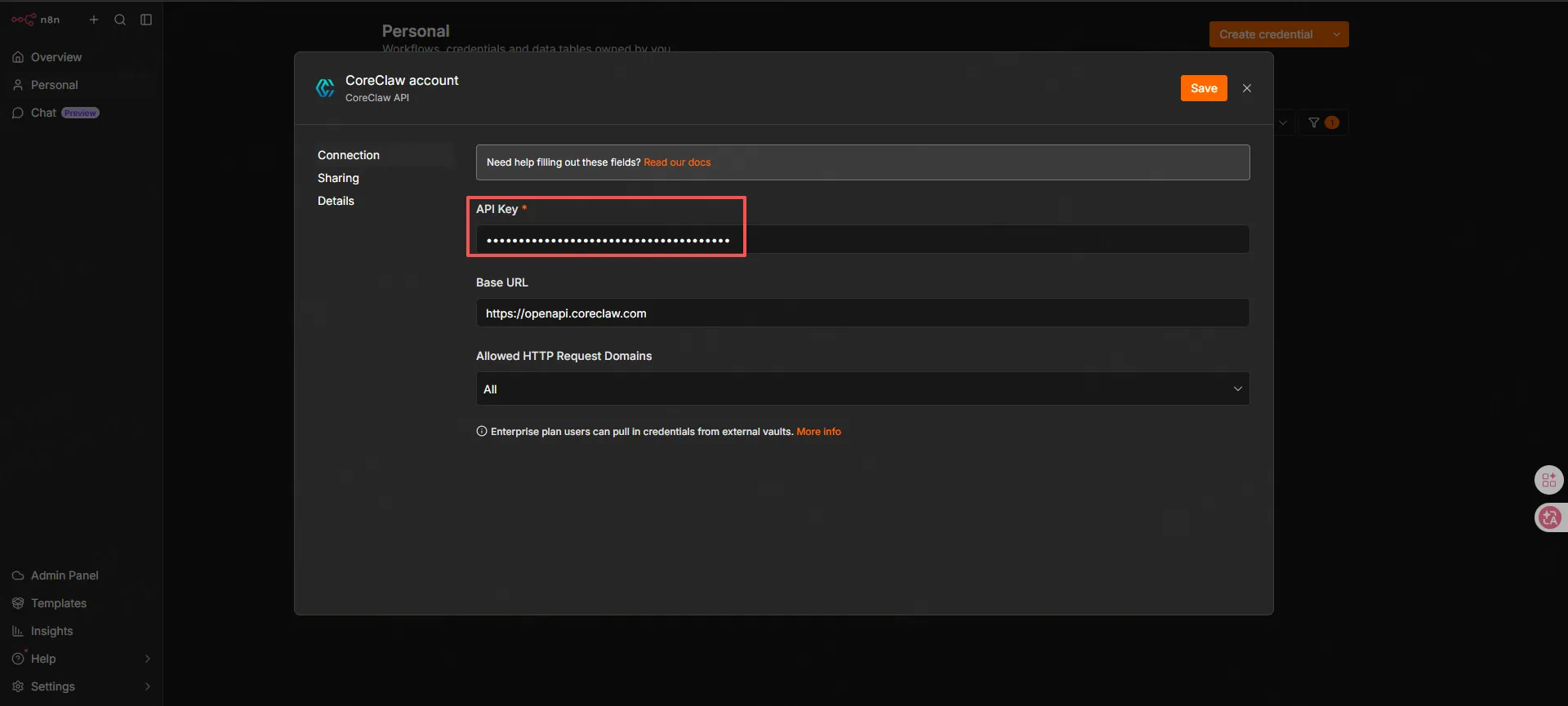The width and height of the screenshot is (1568, 706).
Task: Open search with the magnifier icon
Action: pyautogui.click(x=120, y=20)
